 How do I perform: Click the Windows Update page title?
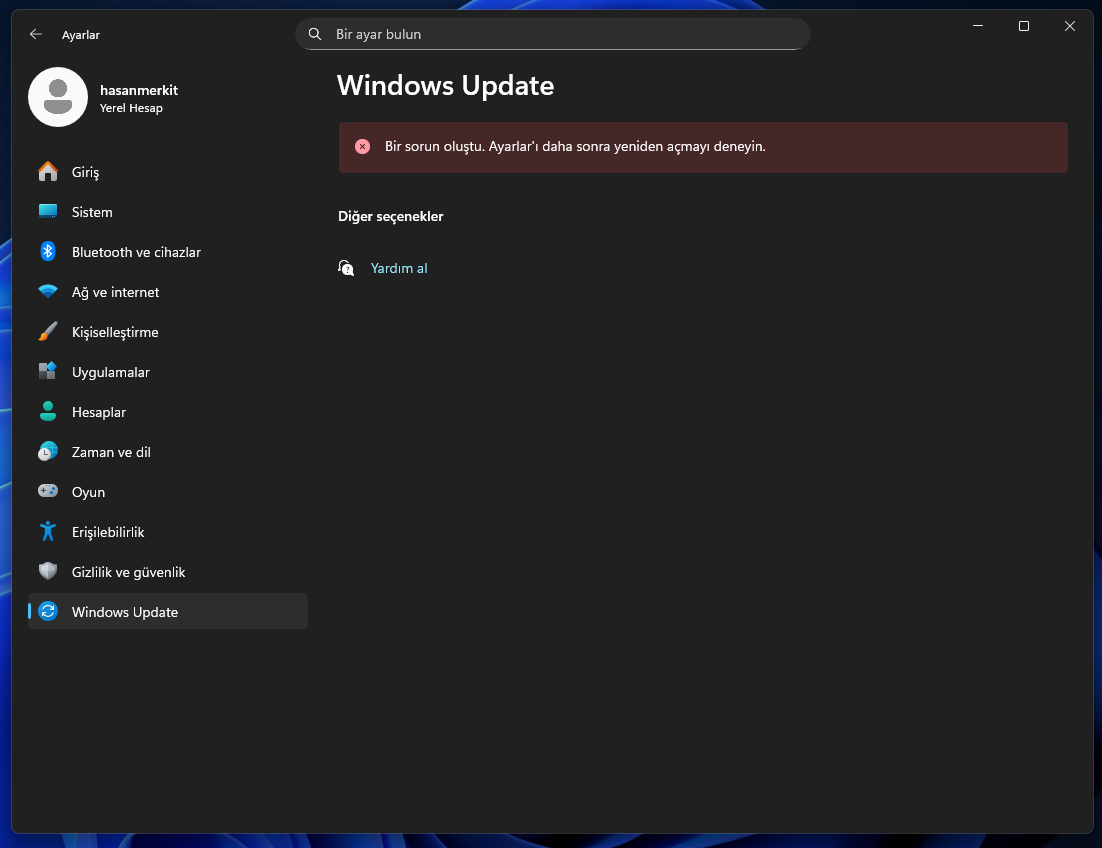(446, 86)
